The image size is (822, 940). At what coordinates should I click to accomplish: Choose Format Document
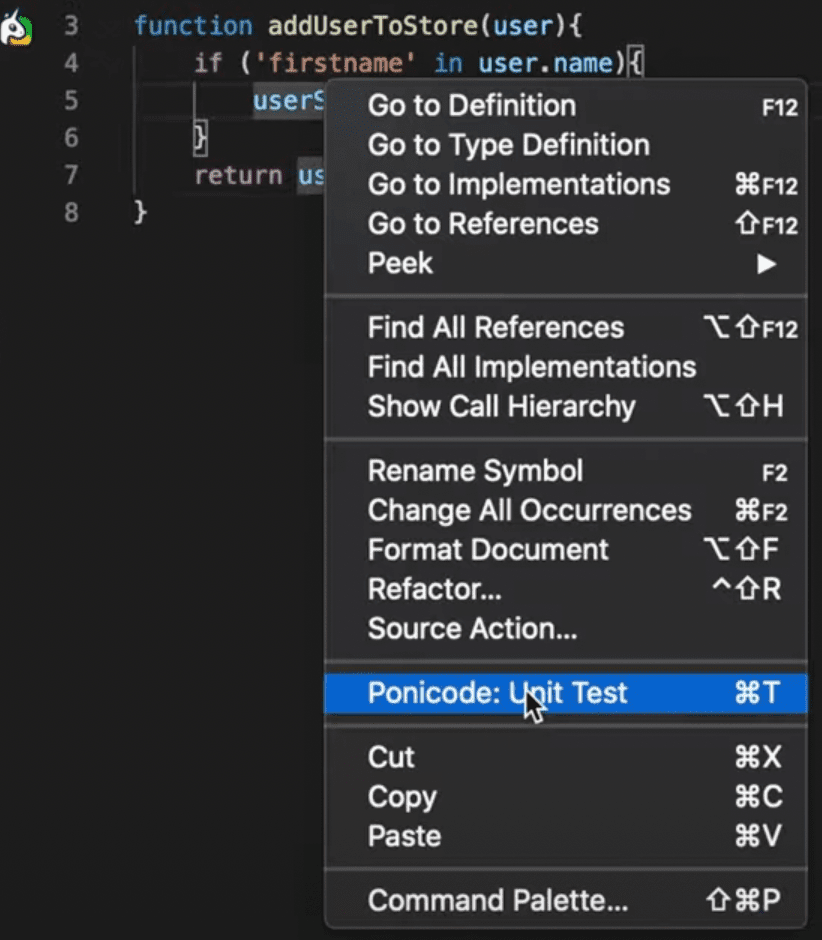[x=565, y=550]
